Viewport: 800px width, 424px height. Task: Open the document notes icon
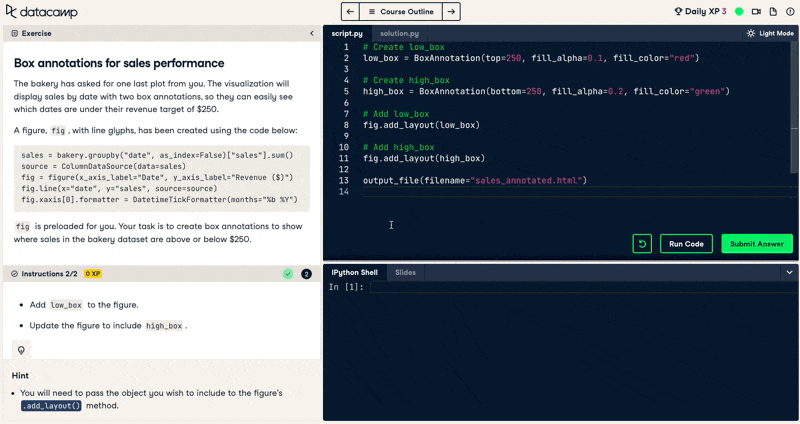point(773,11)
